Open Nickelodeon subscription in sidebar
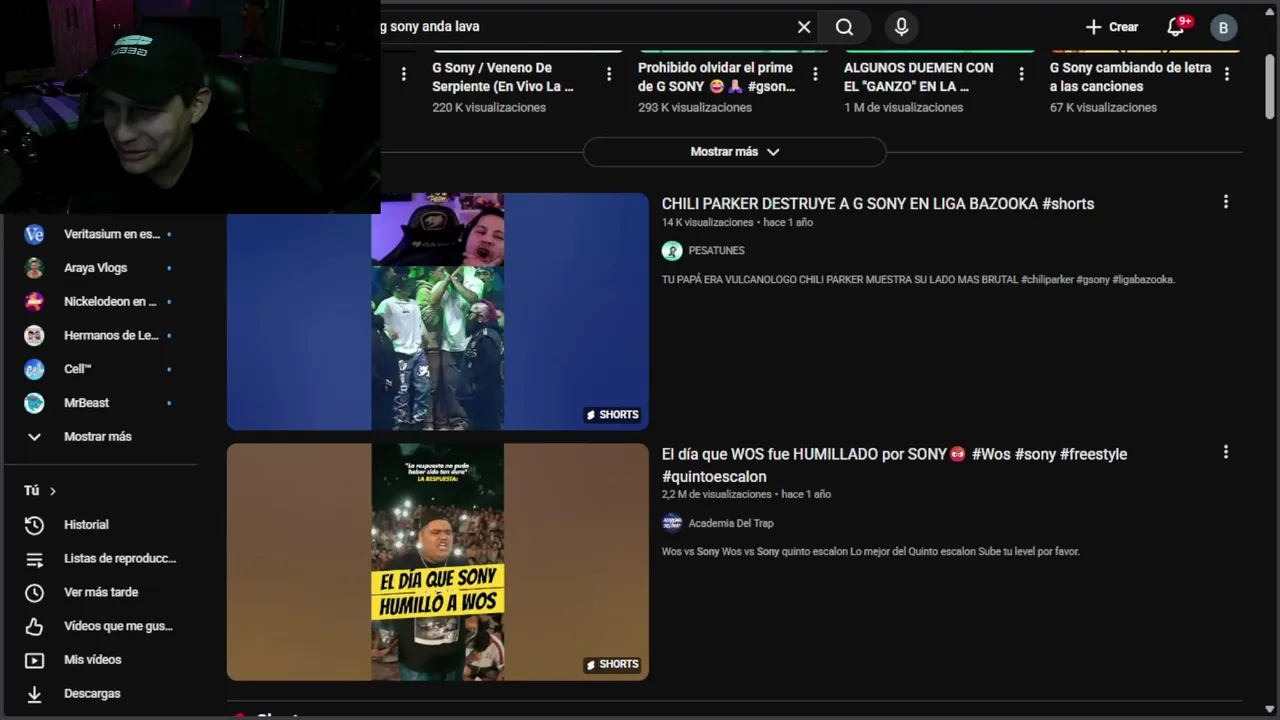 (98, 302)
